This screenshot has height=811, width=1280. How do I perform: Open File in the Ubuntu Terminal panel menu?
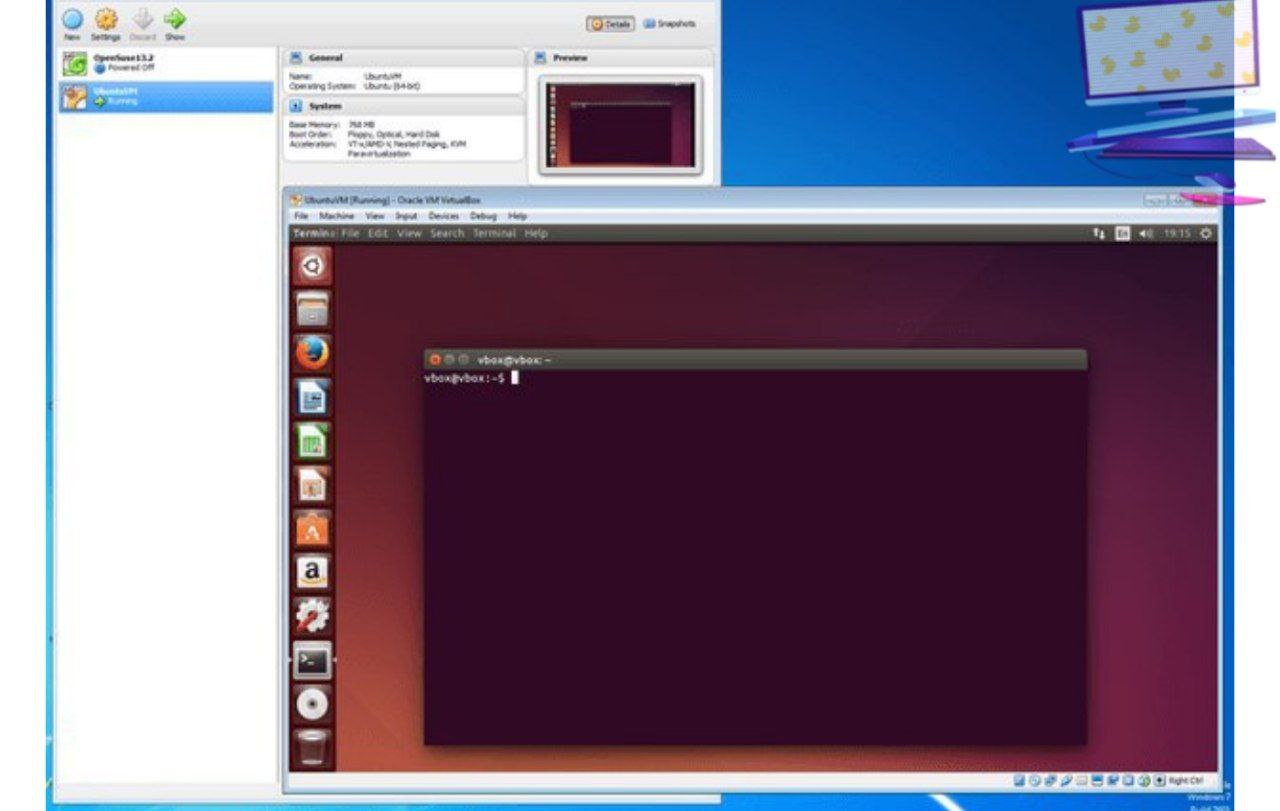[350, 233]
